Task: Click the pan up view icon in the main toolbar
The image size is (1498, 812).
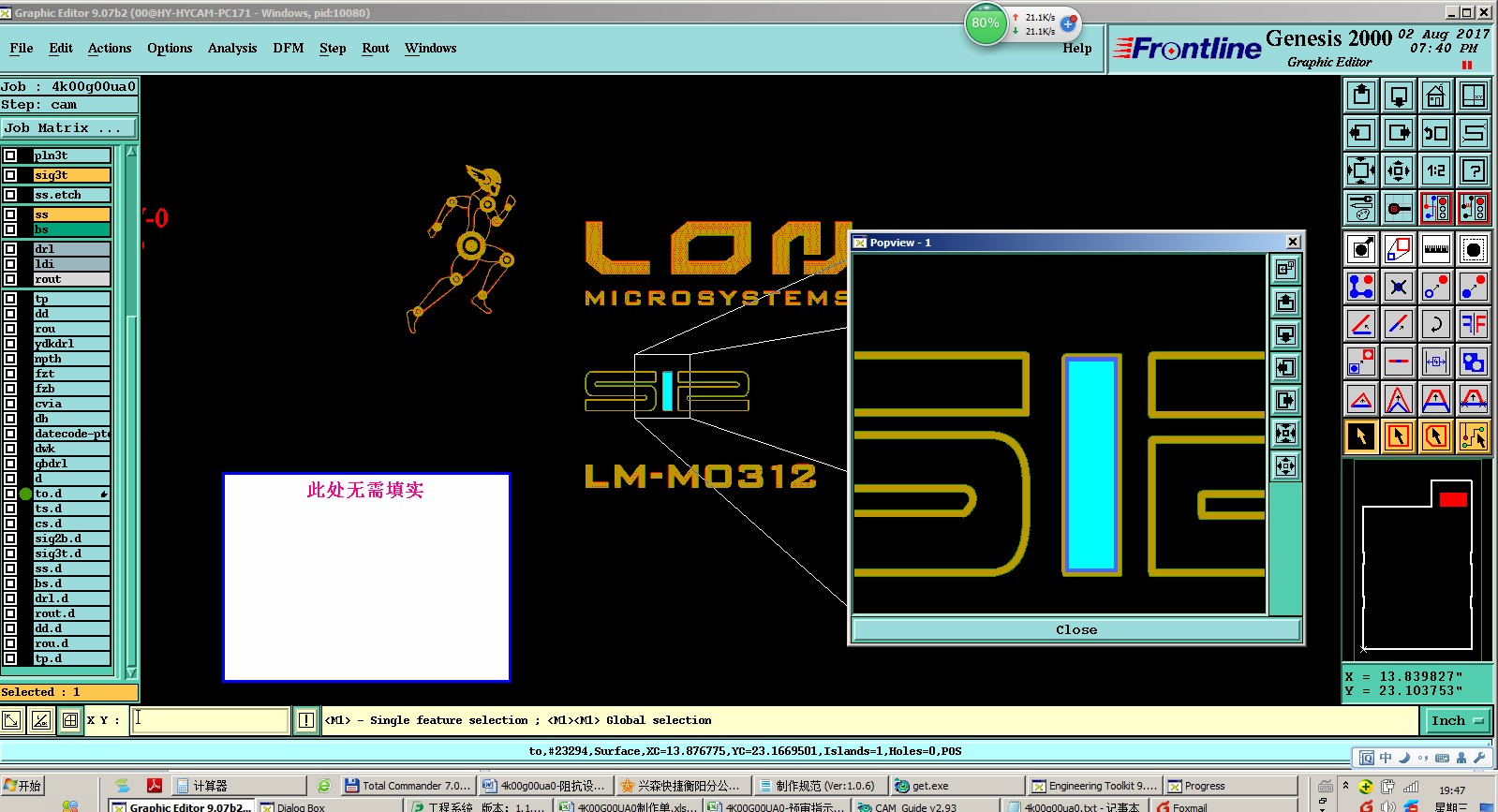Action: (1361, 96)
